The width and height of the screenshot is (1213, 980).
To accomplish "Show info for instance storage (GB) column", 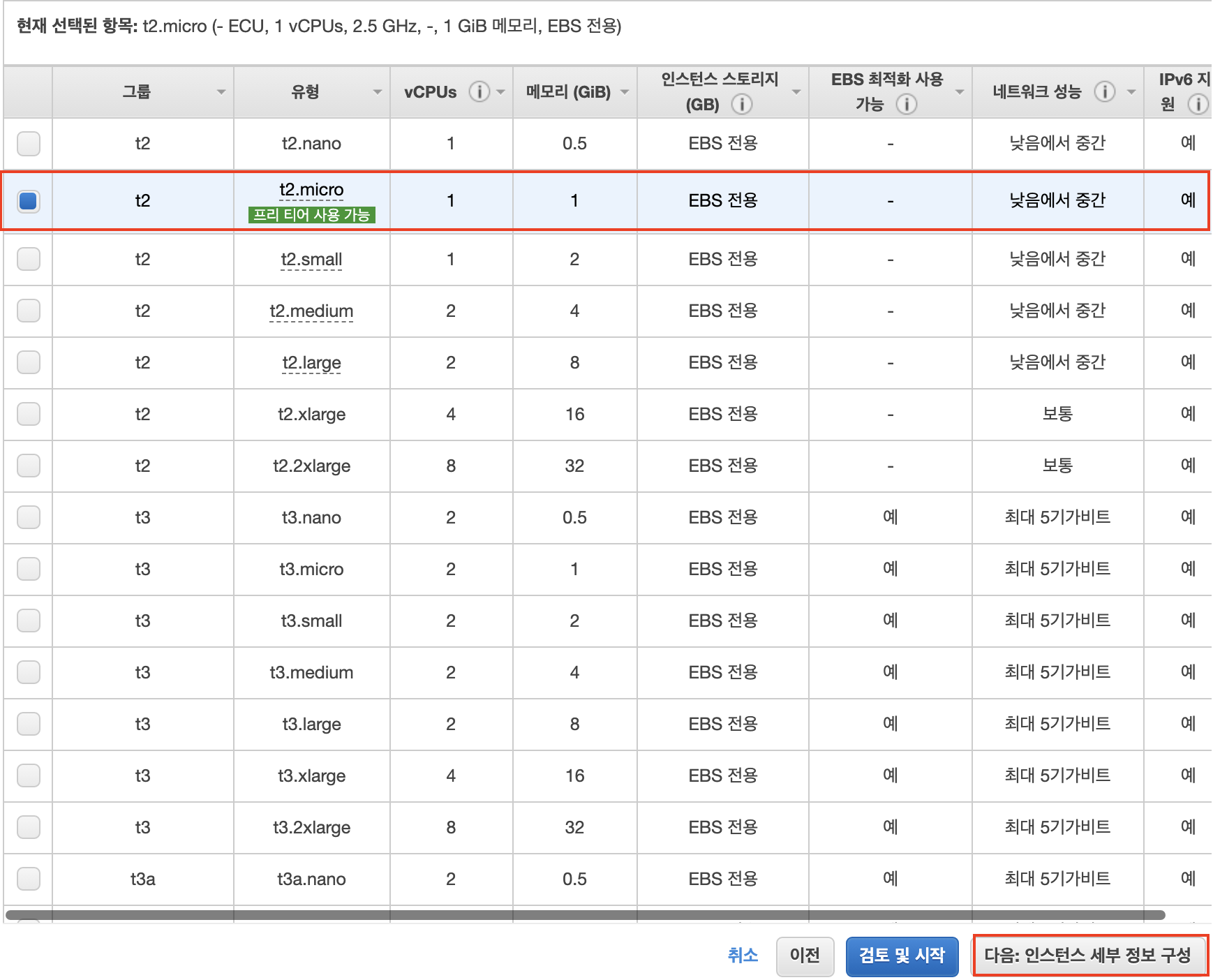I will click(x=741, y=104).
